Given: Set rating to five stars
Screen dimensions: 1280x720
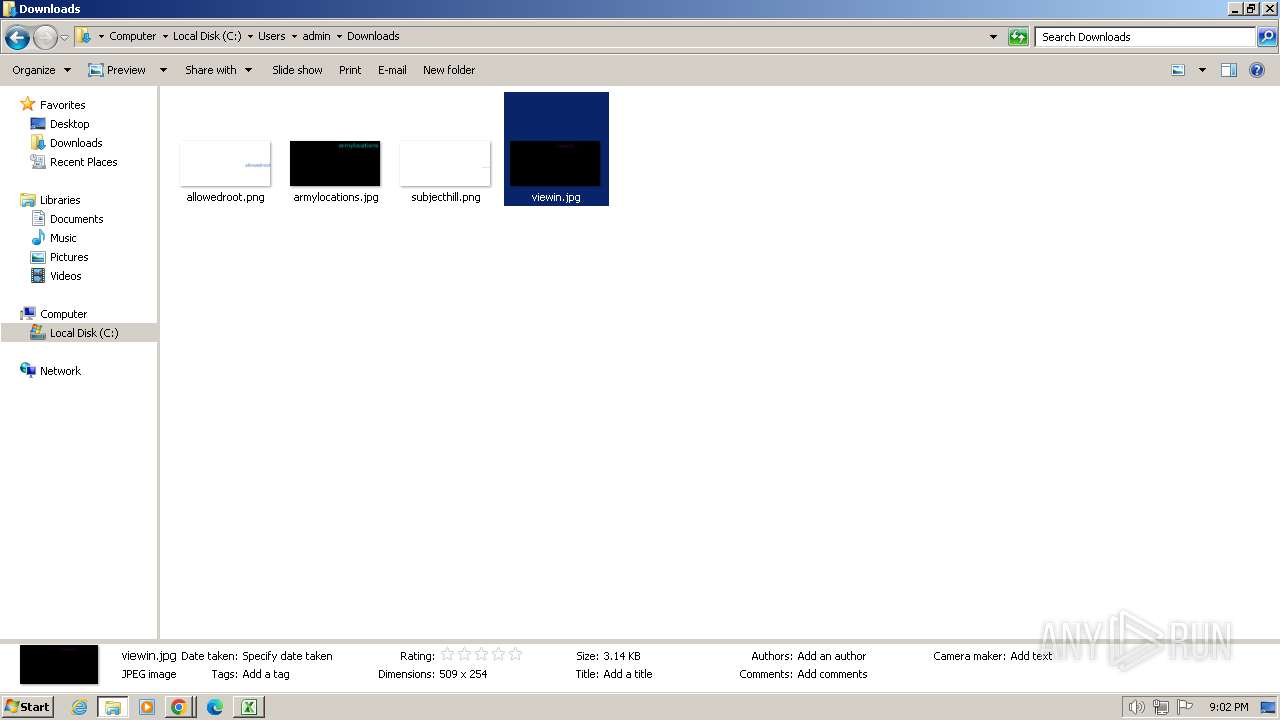Looking at the screenshot, I should (515, 655).
